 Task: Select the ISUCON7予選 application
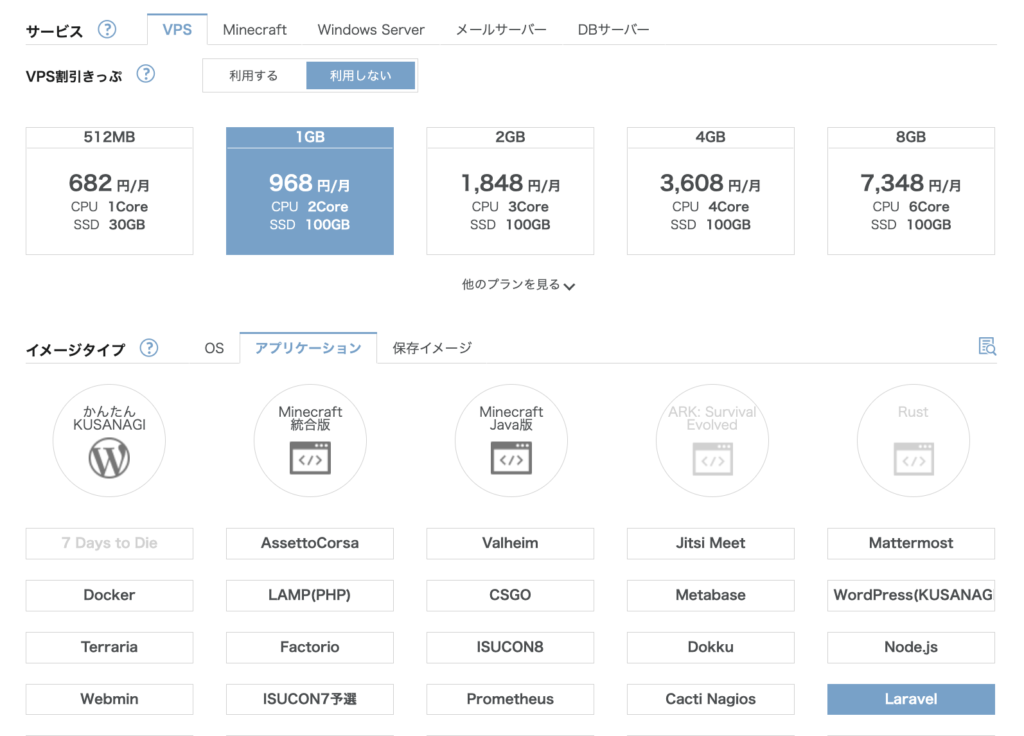click(x=310, y=699)
